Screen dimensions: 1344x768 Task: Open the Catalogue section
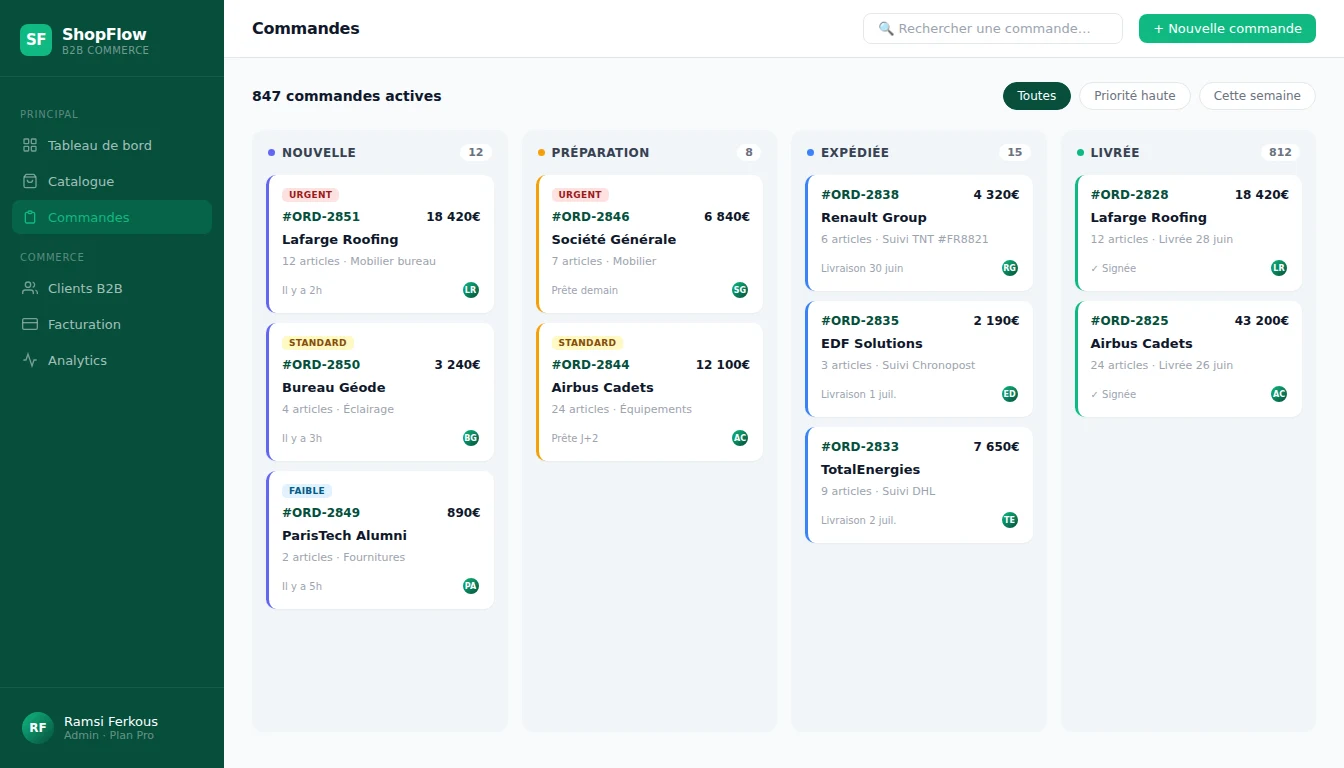click(112, 181)
